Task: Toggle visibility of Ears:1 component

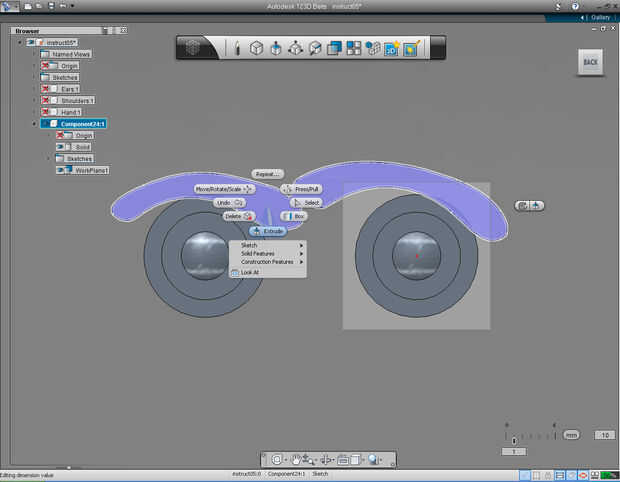Action: [x=46, y=89]
